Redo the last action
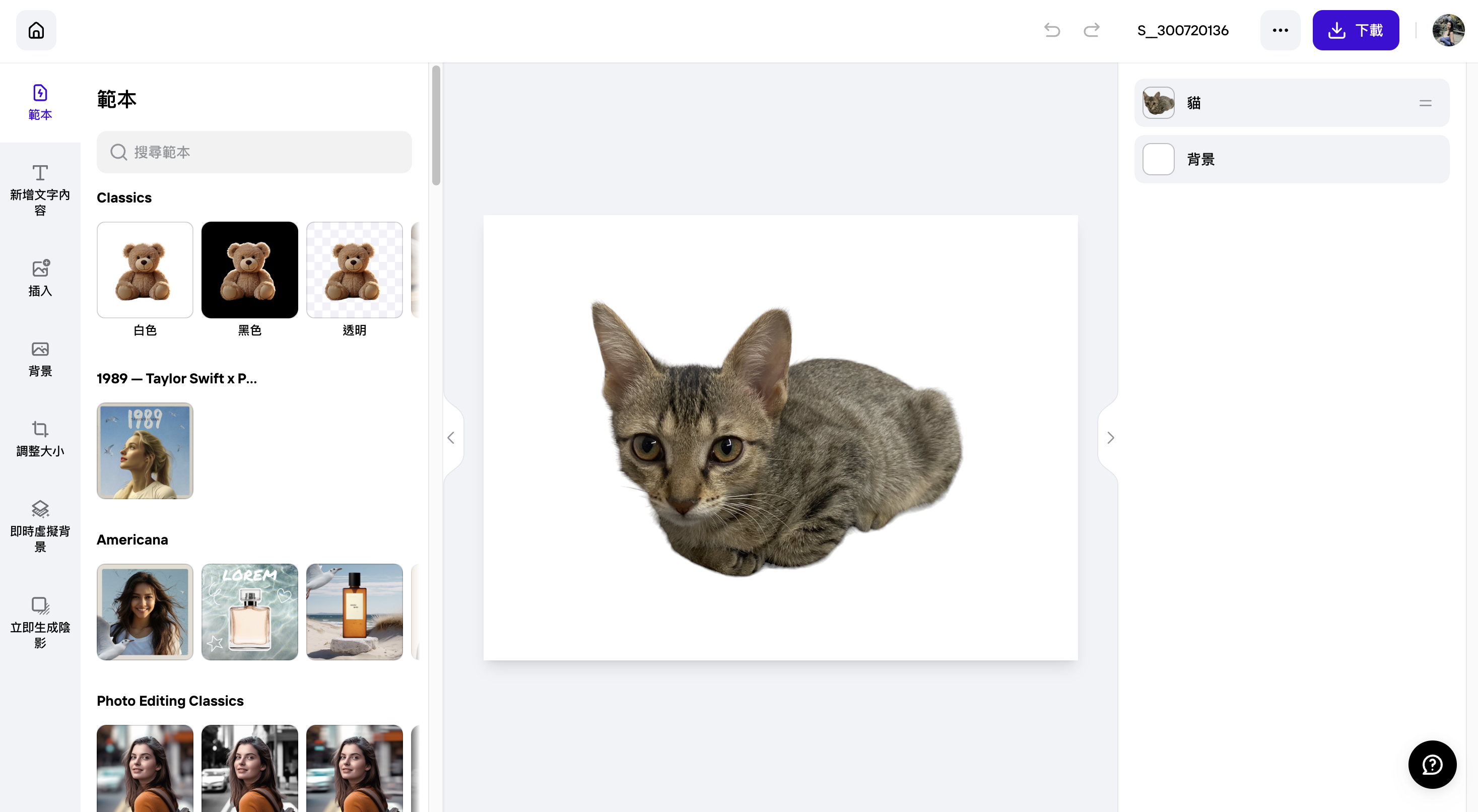Screen dimensions: 1478x812 (1091, 30)
